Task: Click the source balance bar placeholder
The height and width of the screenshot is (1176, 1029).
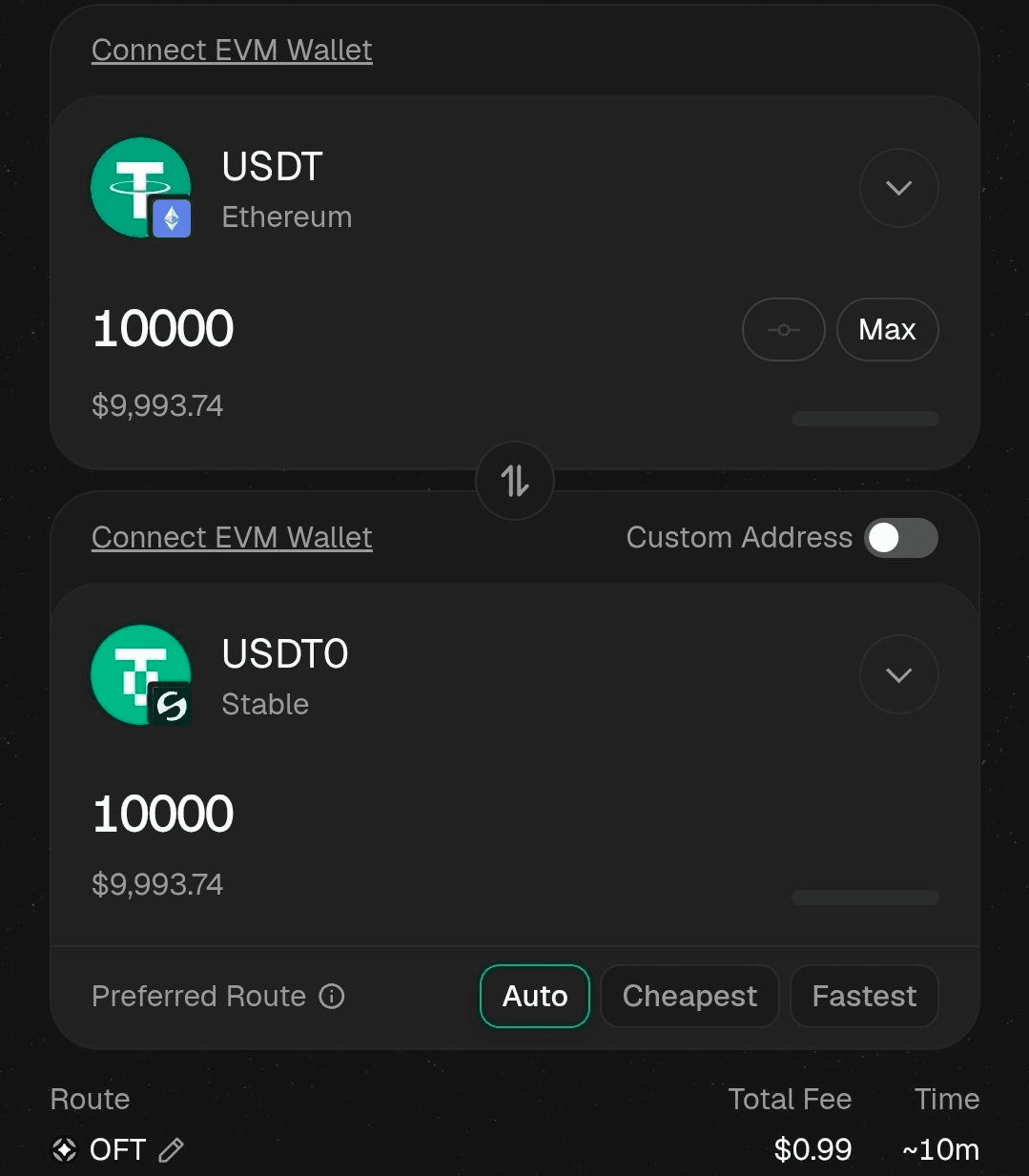Action: 866,419
